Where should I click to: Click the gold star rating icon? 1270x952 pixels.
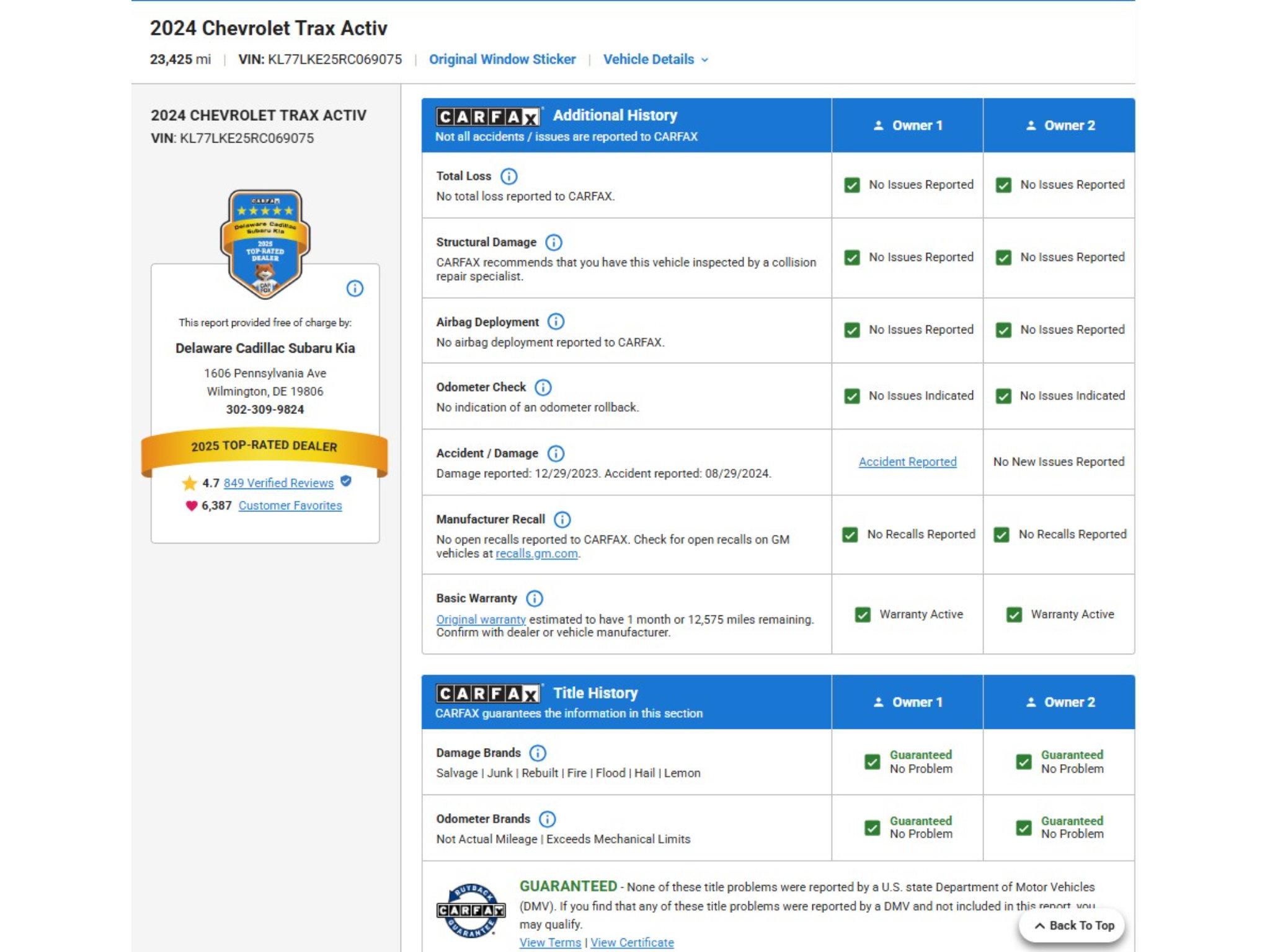(x=189, y=483)
